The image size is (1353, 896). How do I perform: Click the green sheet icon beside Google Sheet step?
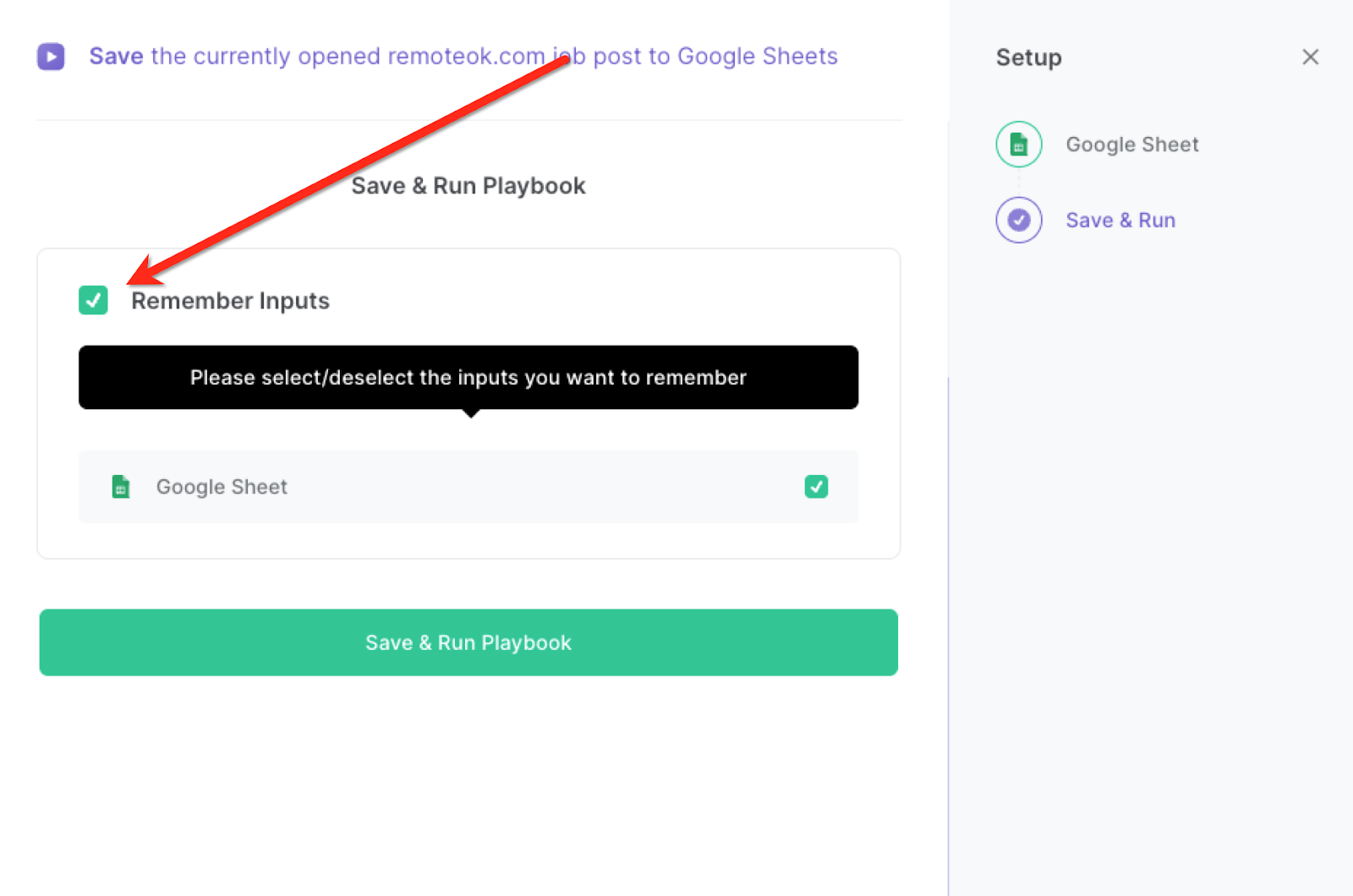pyautogui.click(x=1019, y=144)
